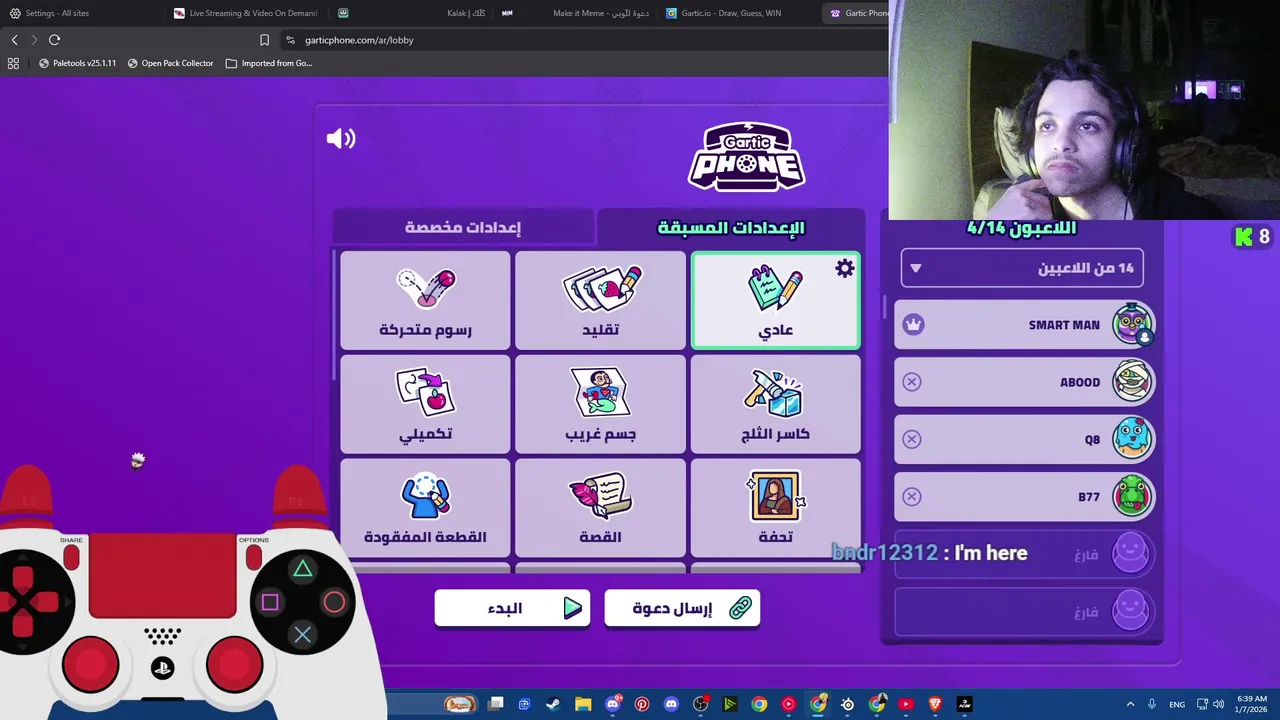
Task: Click the players list scrollbar
Action: (x=884, y=307)
